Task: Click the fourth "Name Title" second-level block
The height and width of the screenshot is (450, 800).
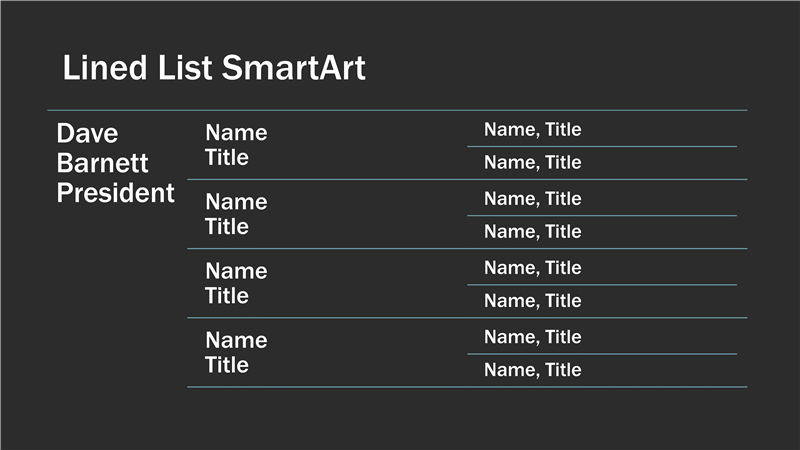Action: [x=236, y=353]
